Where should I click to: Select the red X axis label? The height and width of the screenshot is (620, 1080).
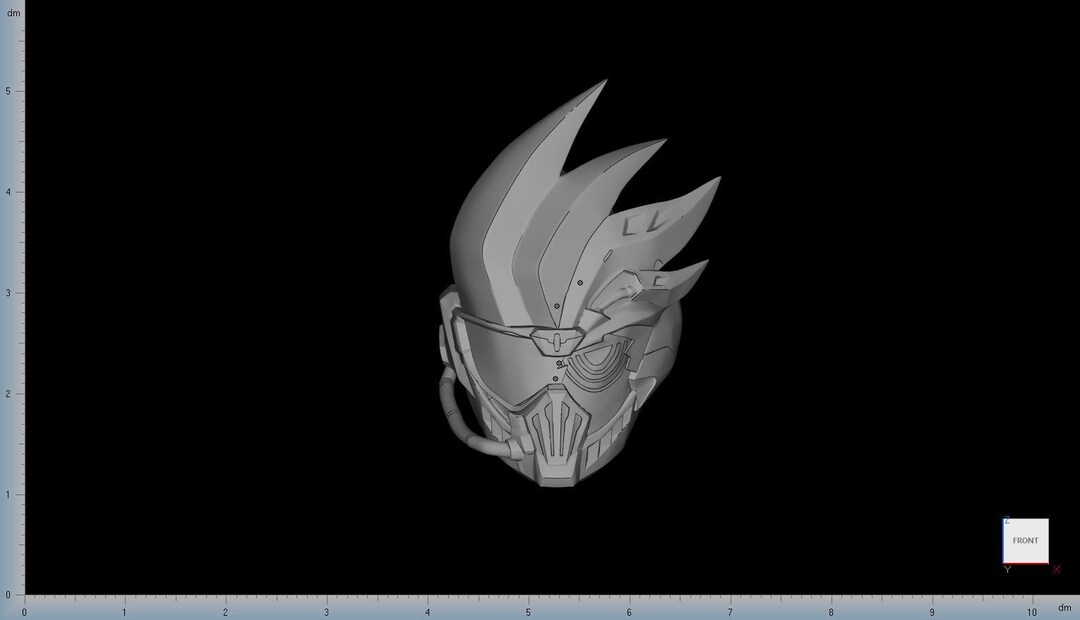(1056, 568)
